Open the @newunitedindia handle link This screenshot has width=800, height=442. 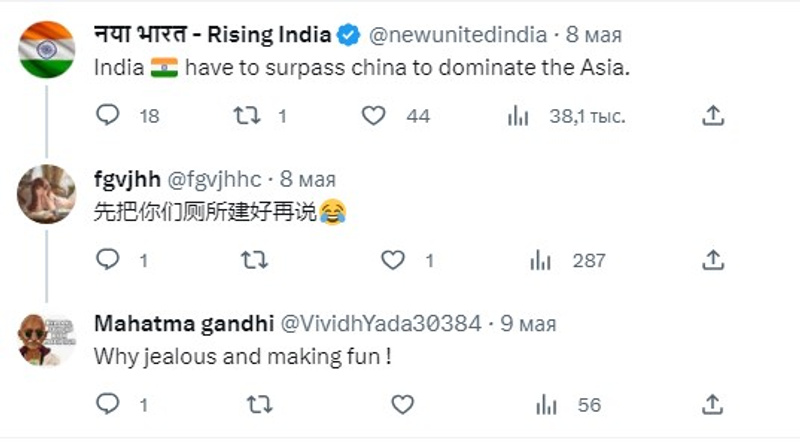[x=456, y=35]
